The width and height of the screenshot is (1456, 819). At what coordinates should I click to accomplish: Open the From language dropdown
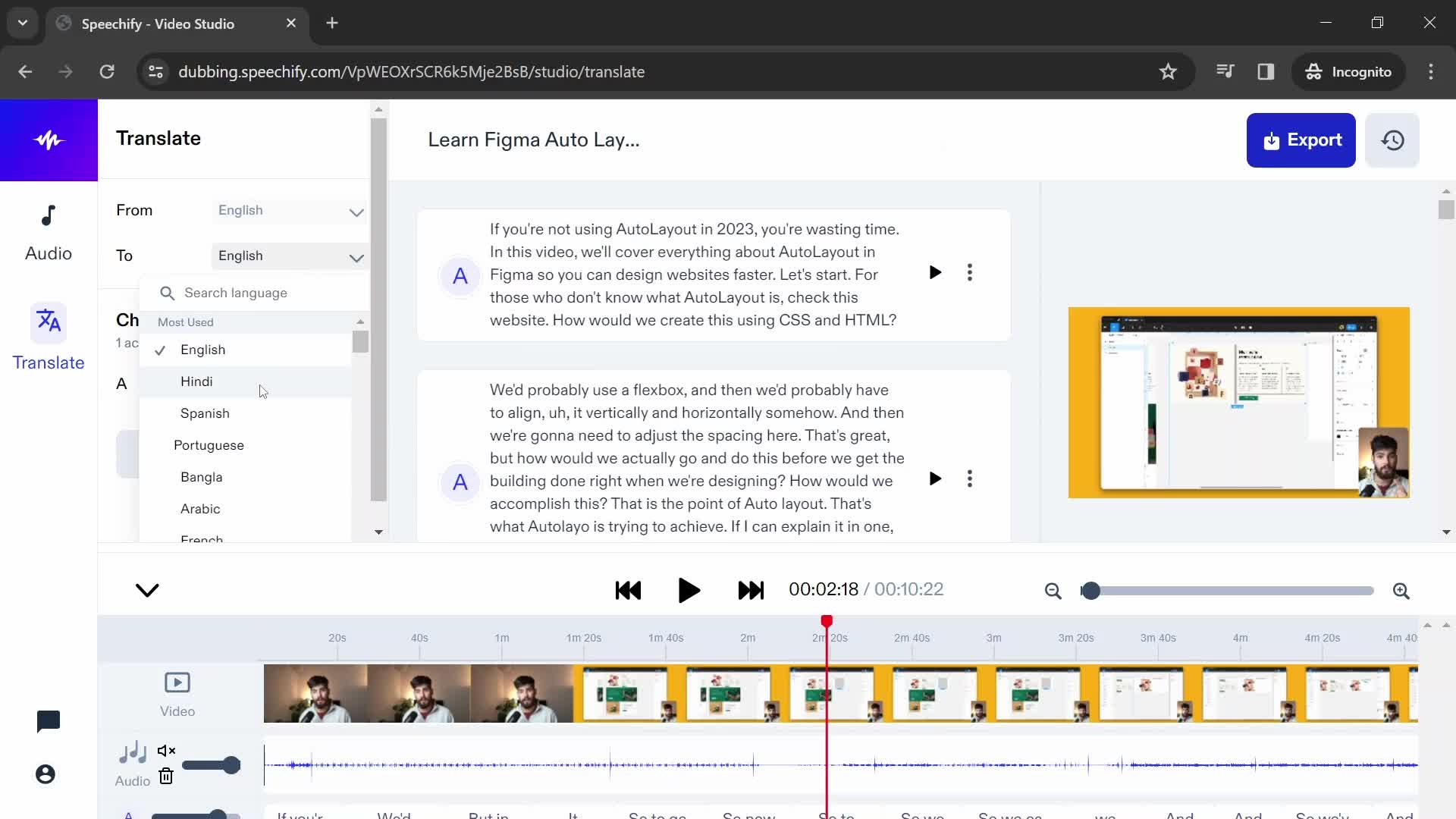click(290, 211)
